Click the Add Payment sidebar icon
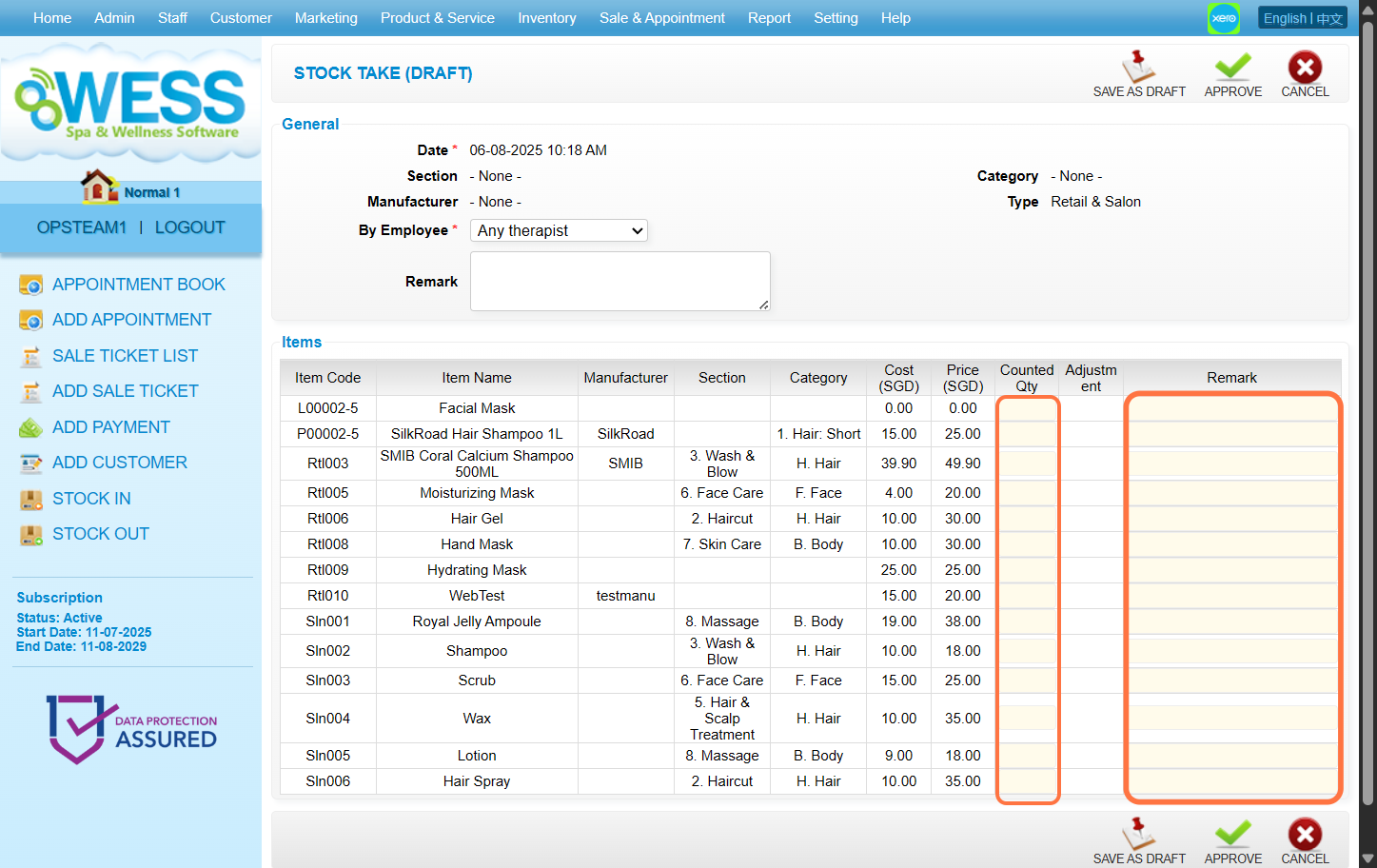Screen dimensions: 1377x868 (x=31, y=427)
